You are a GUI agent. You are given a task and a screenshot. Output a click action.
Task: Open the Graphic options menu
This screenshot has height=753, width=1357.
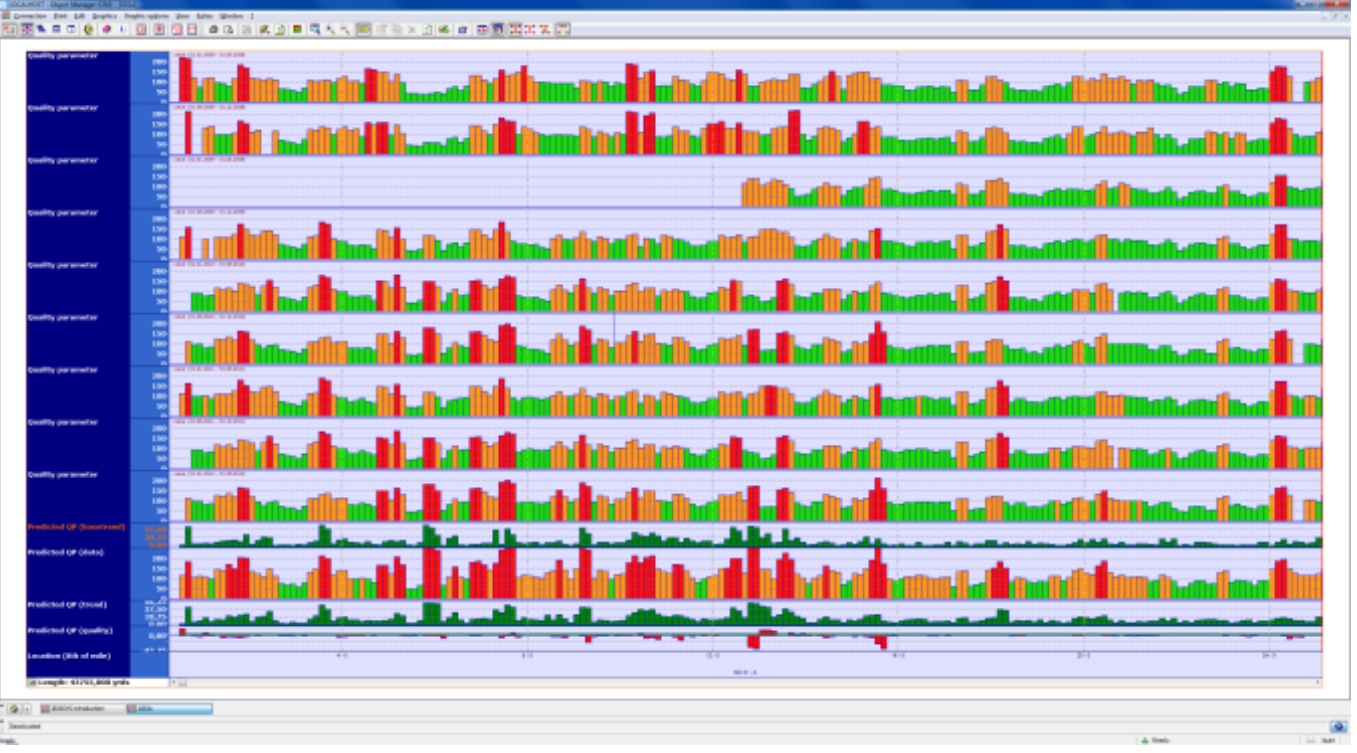147,16
